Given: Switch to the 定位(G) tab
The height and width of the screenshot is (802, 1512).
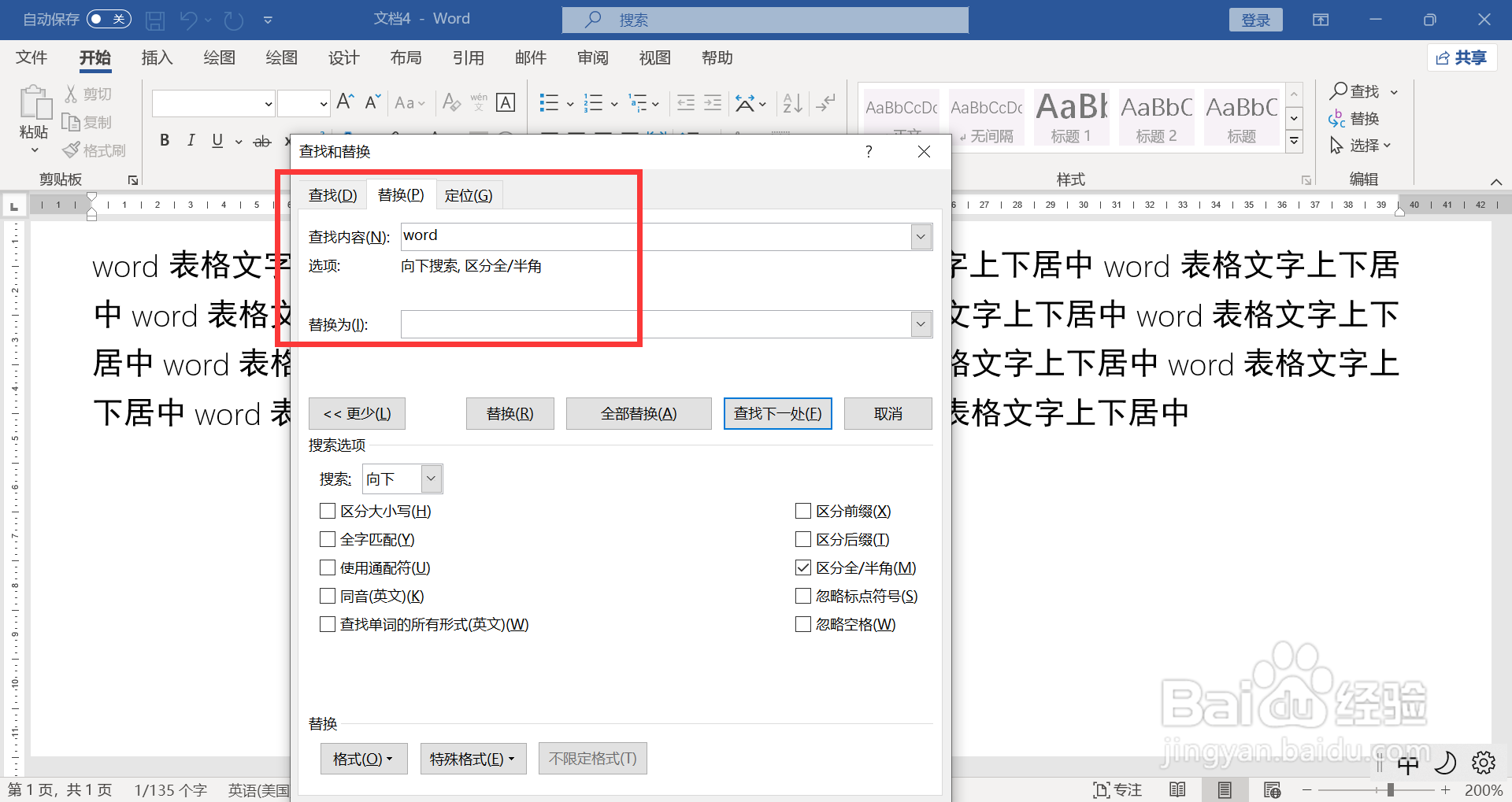Looking at the screenshot, I should point(469,195).
